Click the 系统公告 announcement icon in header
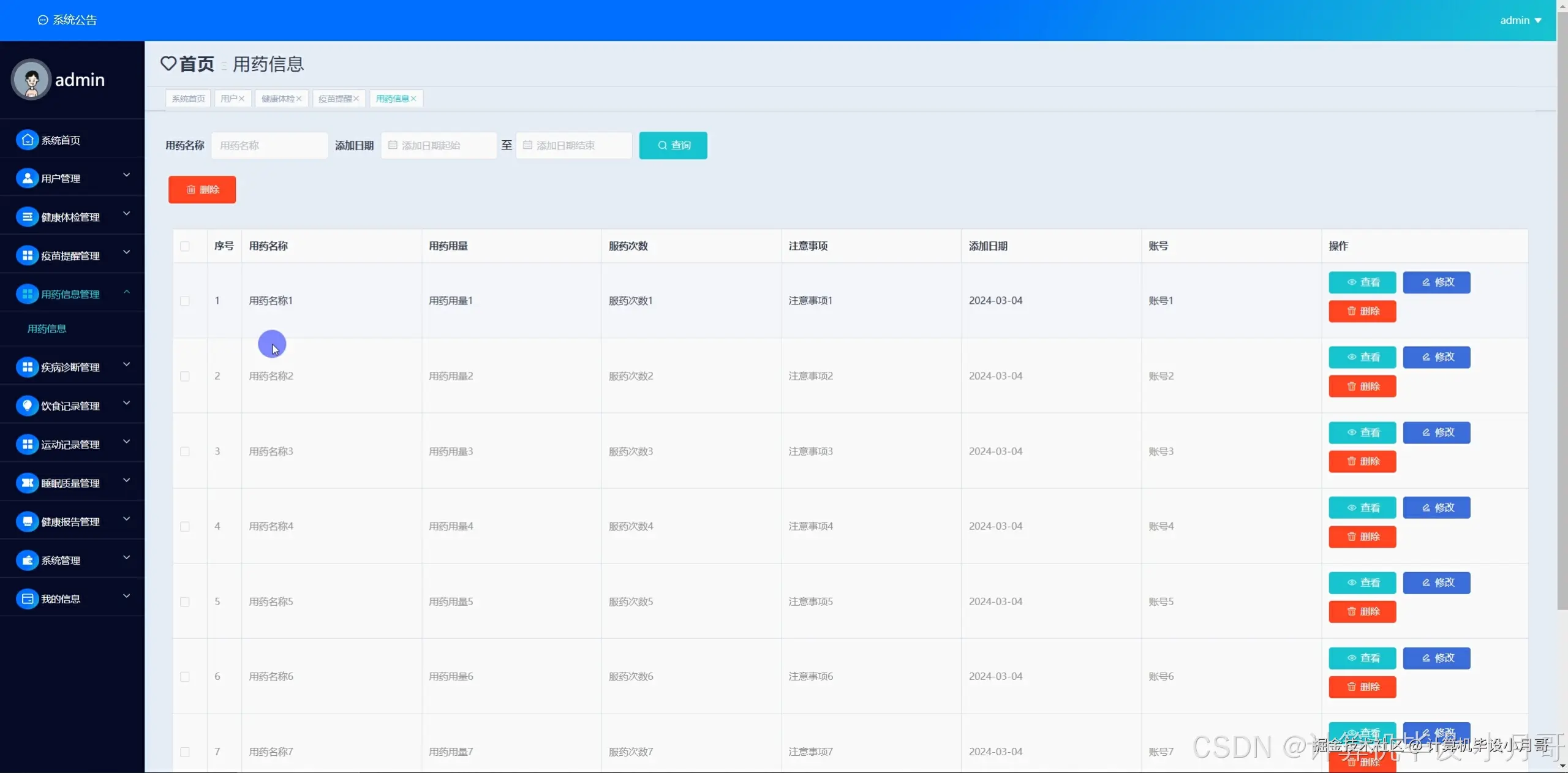 [x=43, y=20]
